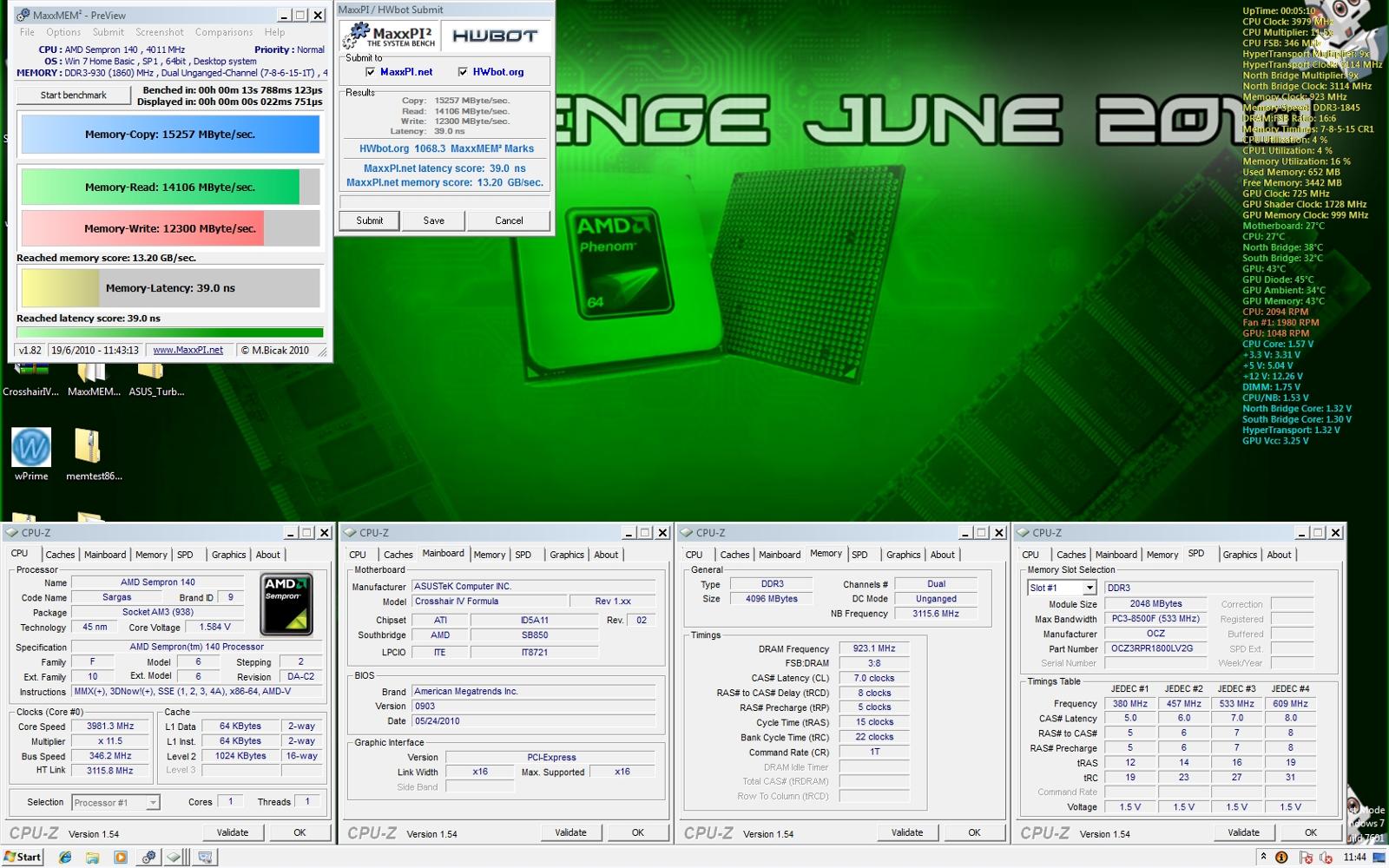The width and height of the screenshot is (1389, 868).
Task: Switch to SPD tab in Memory CPU-Z window
Action: (x=859, y=555)
